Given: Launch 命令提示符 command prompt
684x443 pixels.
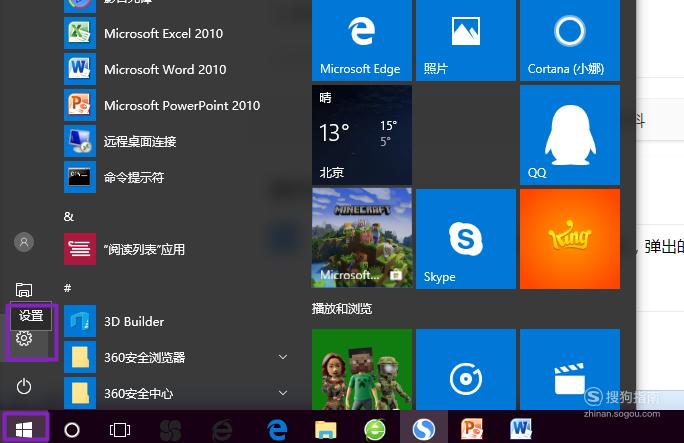Looking at the screenshot, I should point(174,177).
